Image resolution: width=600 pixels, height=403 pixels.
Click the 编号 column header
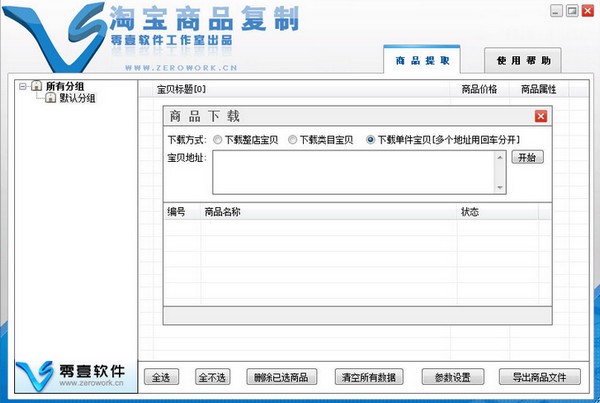(x=182, y=212)
